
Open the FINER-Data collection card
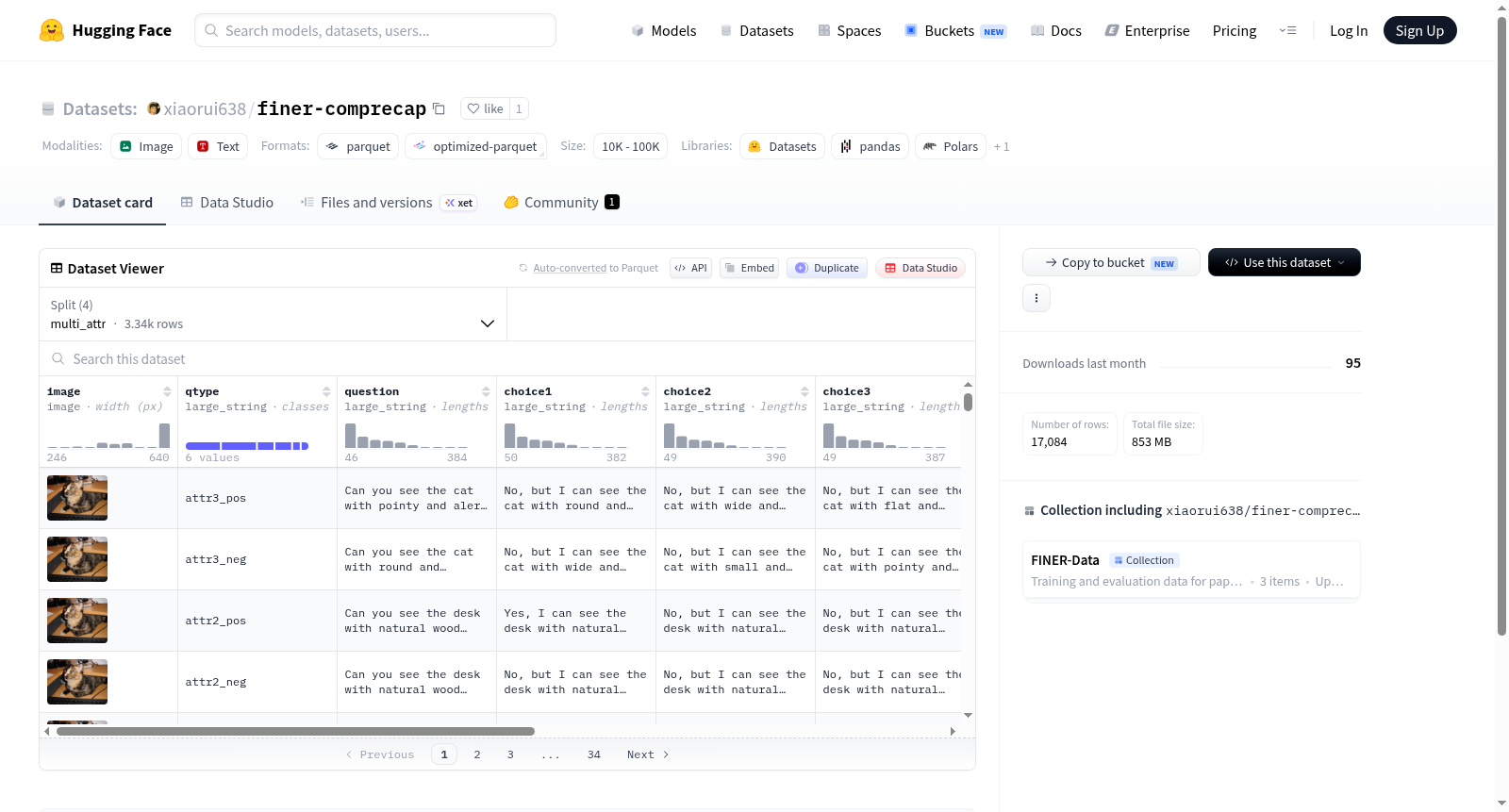pyautogui.click(x=1191, y=570)
